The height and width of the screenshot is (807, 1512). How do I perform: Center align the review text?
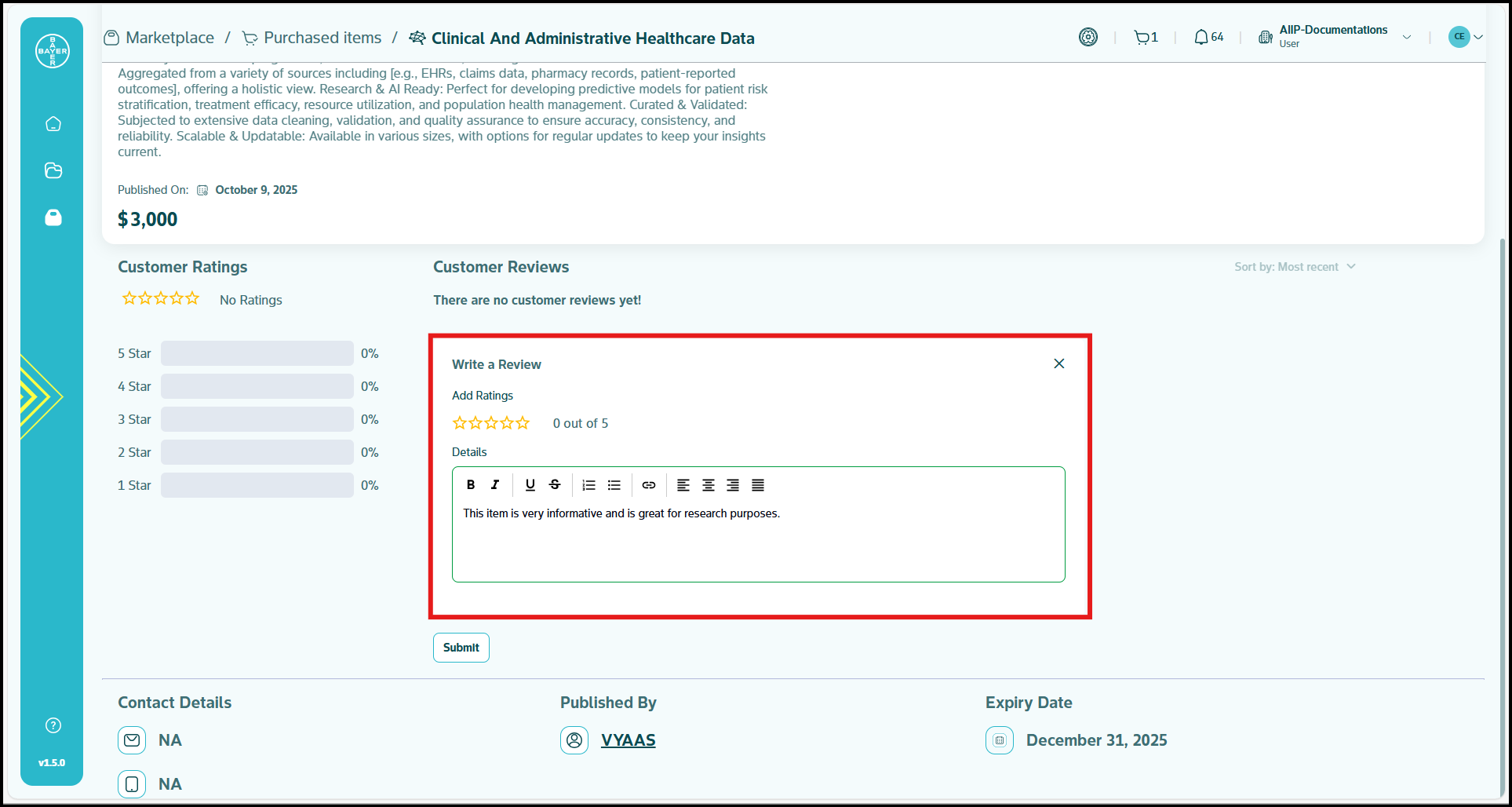click(709, 485)
